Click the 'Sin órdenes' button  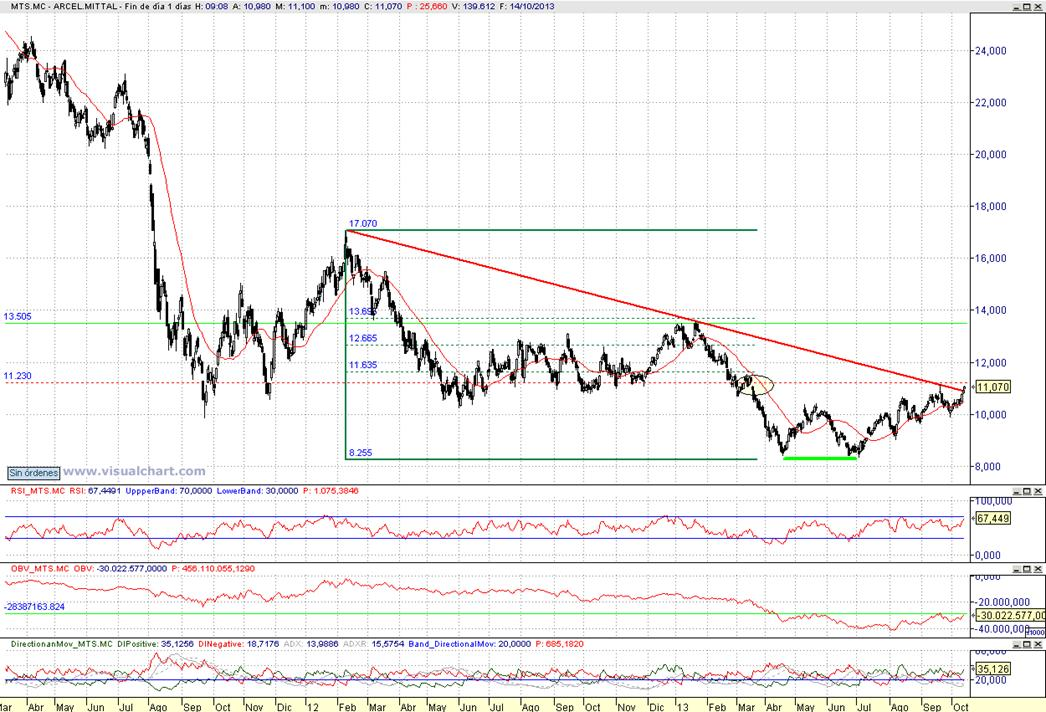[x=33, y=472]
